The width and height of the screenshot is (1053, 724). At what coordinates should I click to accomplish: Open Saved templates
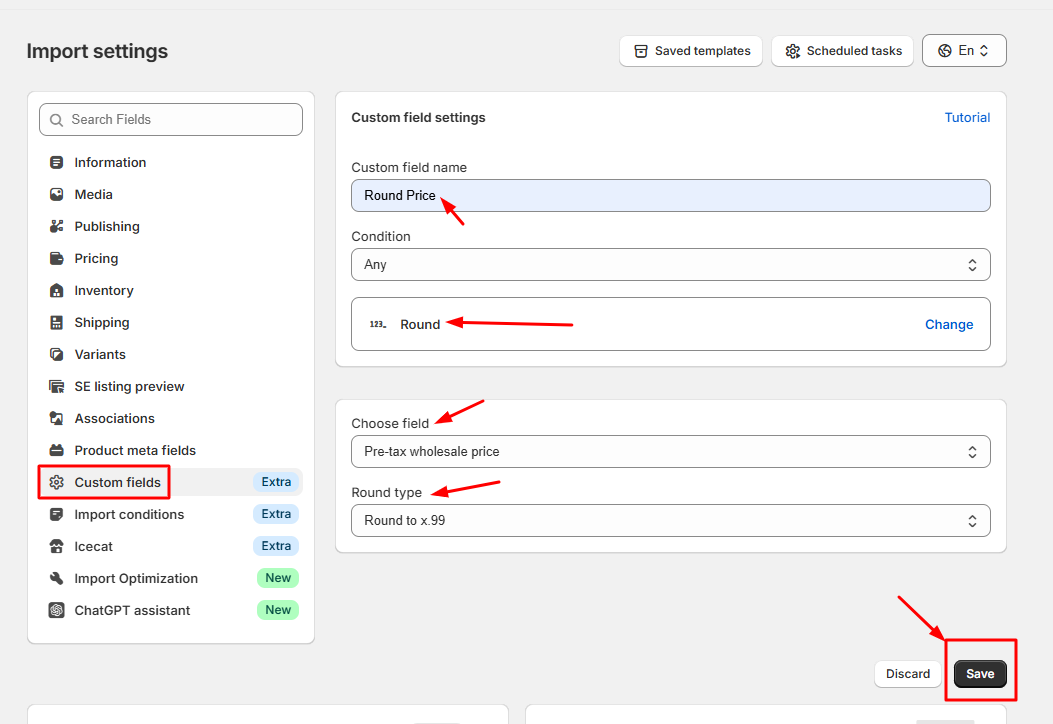point(690,51)
